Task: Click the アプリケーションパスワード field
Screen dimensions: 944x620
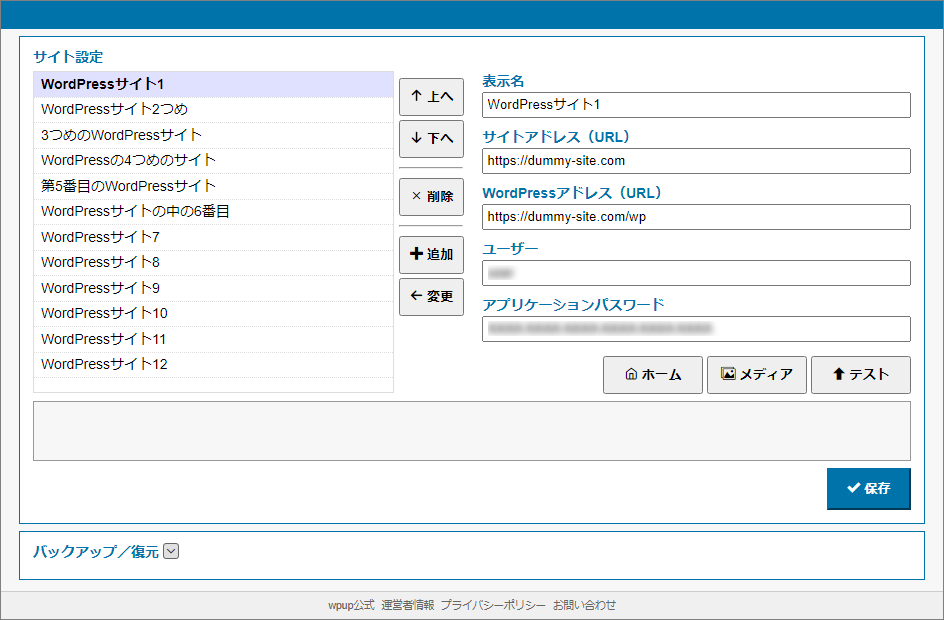Action: (696, 329)
